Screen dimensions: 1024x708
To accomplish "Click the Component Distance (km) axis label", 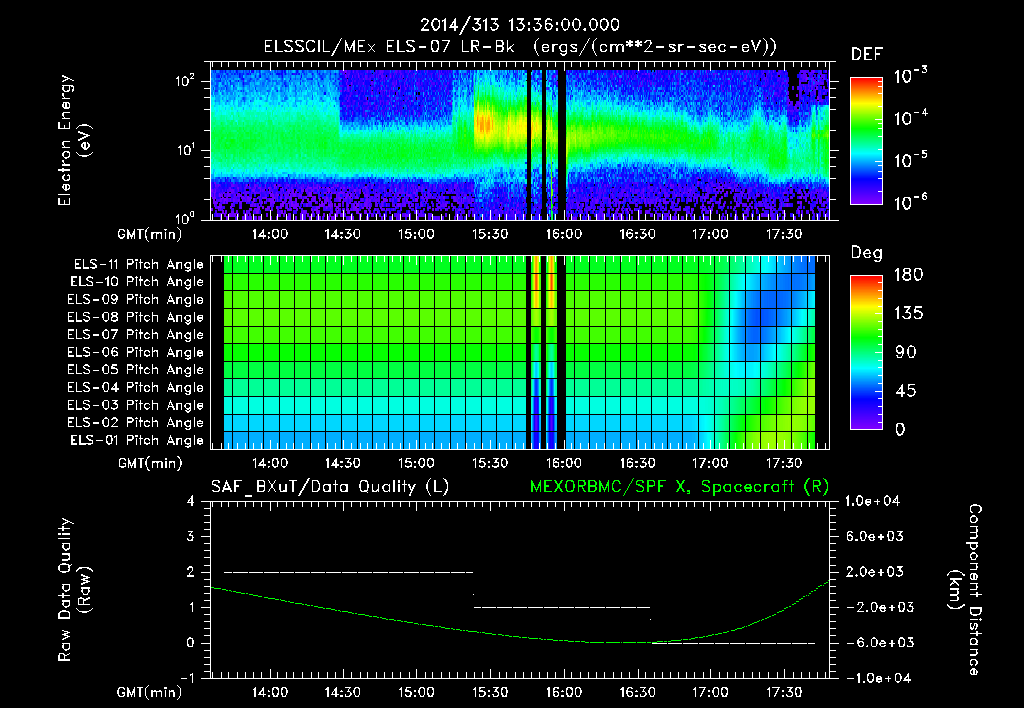I will [x=965, y=590].
